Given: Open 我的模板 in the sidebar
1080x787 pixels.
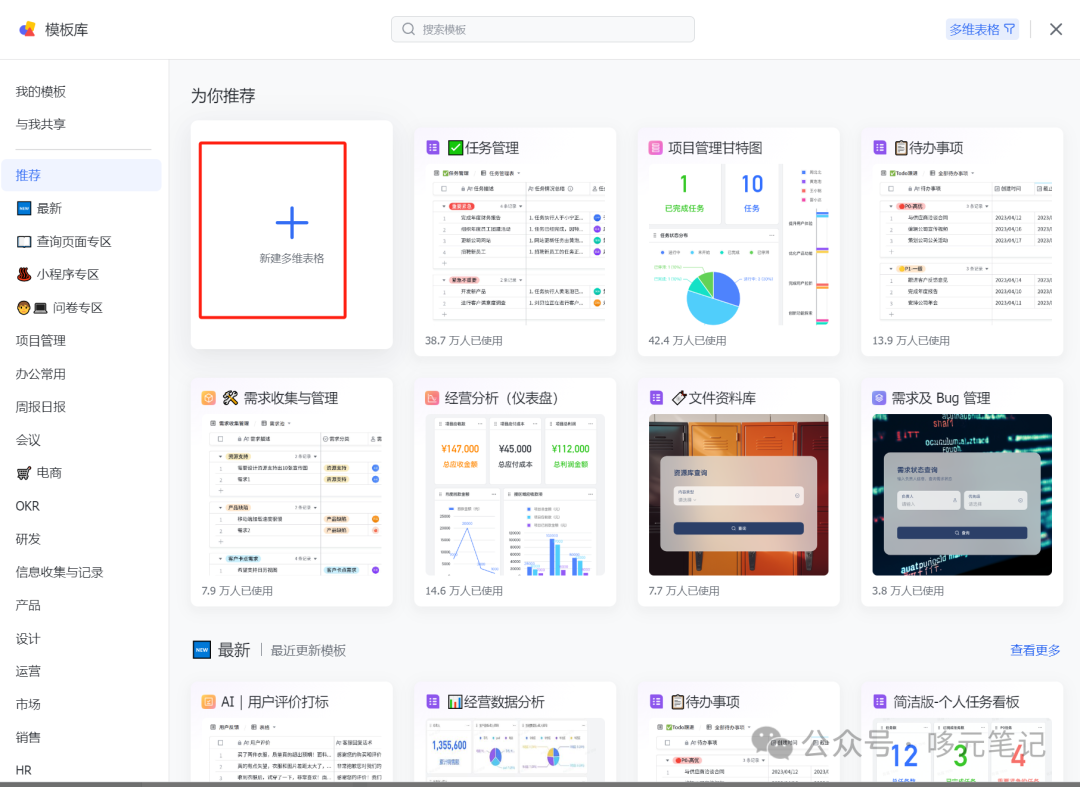Looking at the screenshot, I should tap(41, 92).
